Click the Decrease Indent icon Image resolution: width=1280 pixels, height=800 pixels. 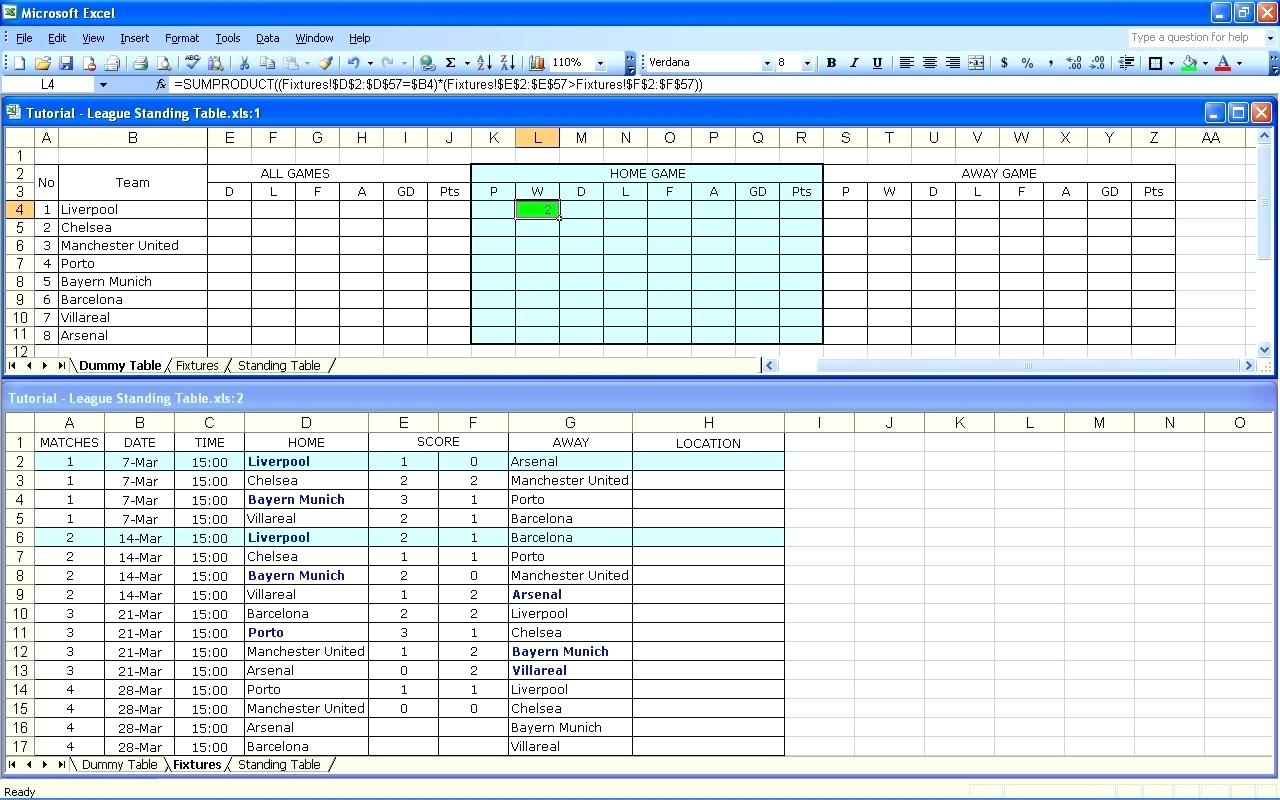pos(1126,63)
